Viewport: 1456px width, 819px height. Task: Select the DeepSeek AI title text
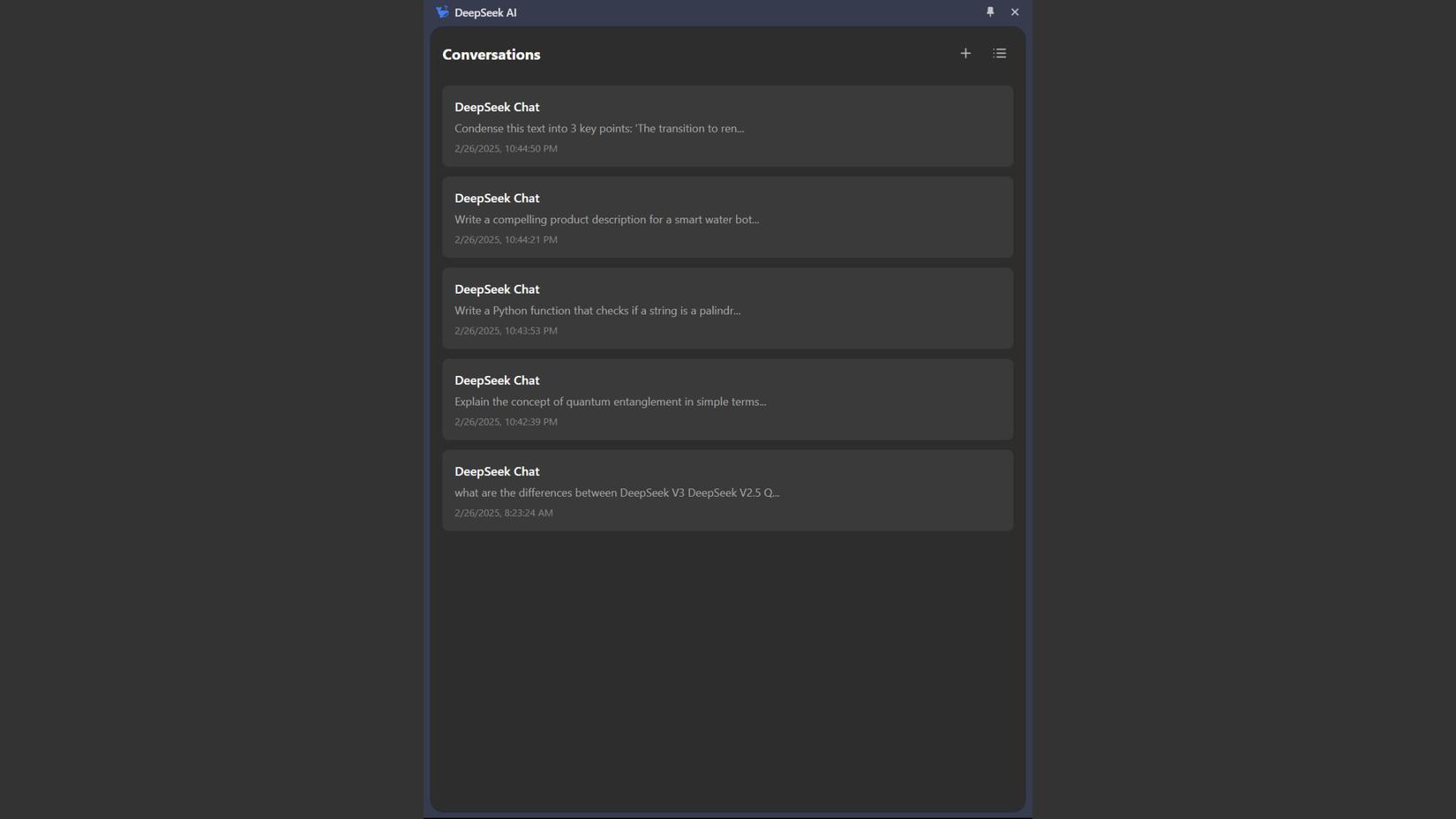pos(484,12)
